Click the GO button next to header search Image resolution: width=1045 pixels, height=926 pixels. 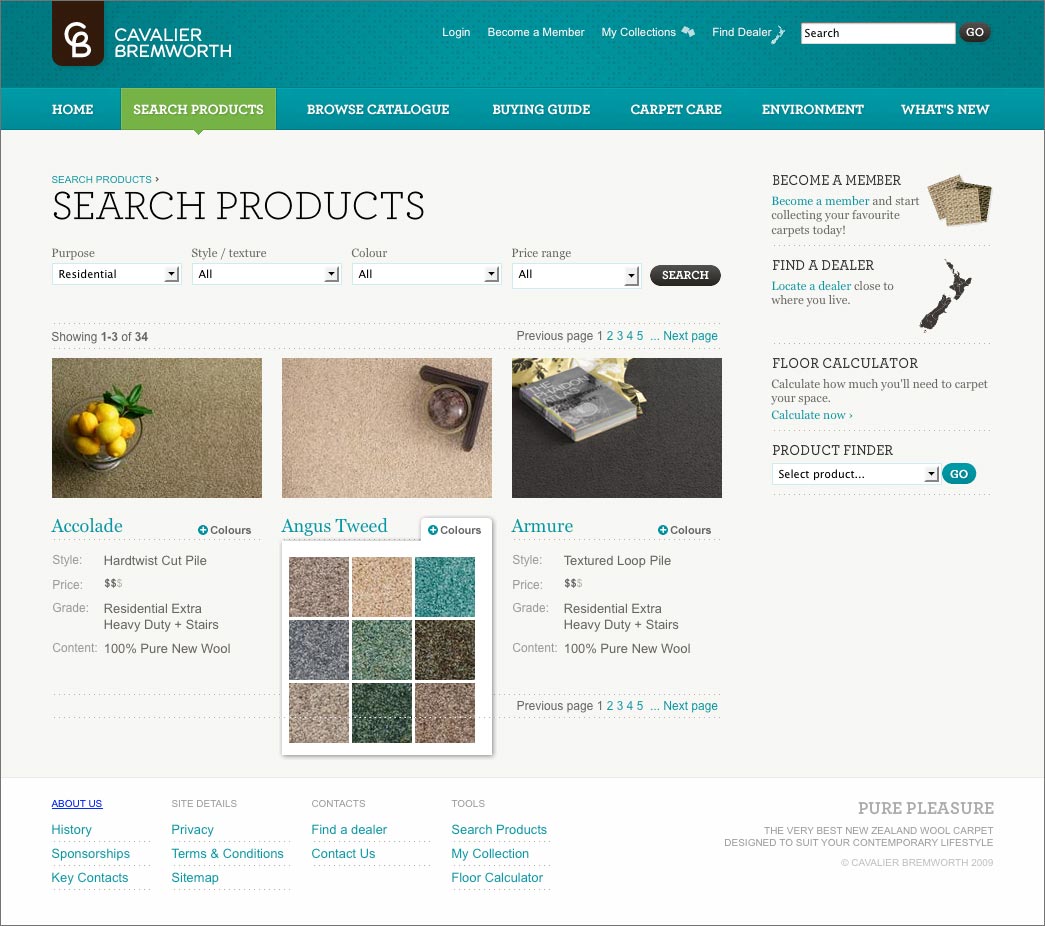tap(974, 32)
